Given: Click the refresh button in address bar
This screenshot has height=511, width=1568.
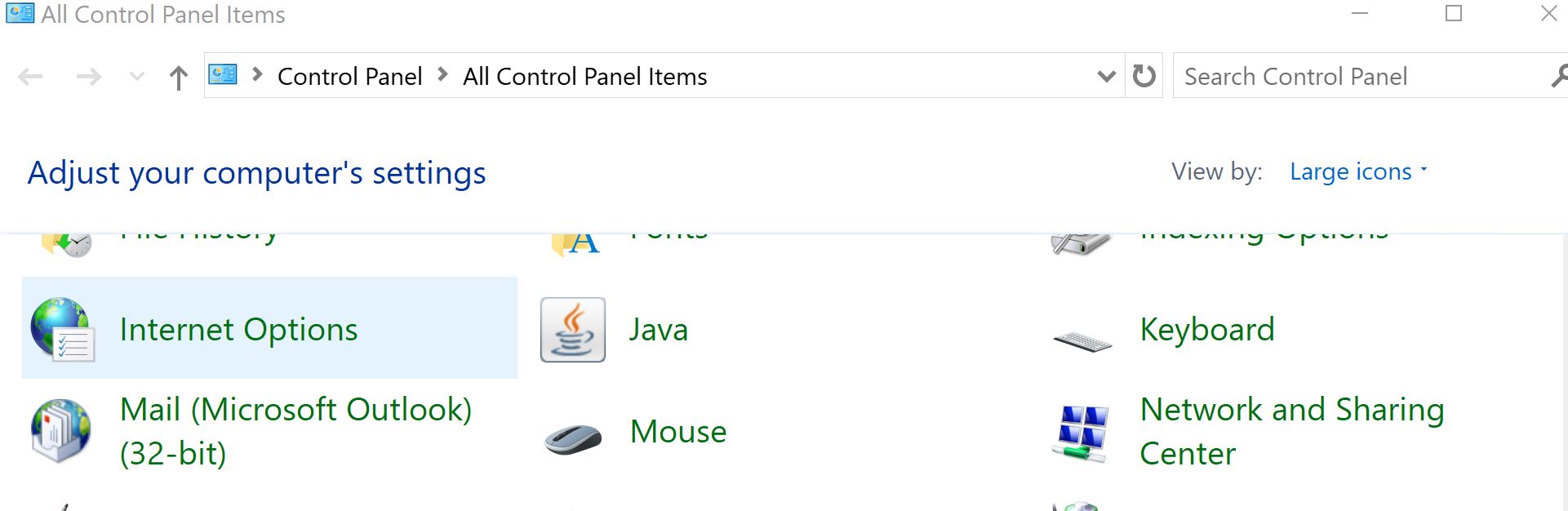Looking at the screenshot, I should tap(1144, 76).
